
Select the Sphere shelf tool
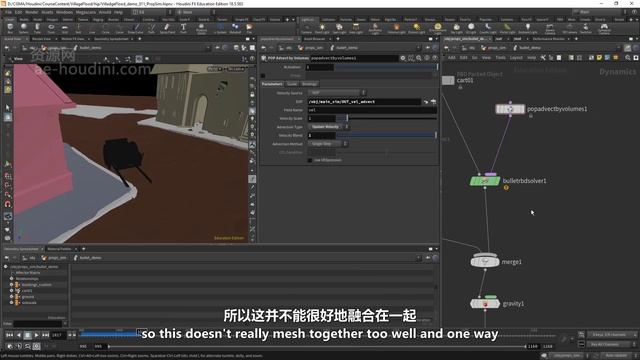(24, 28)
